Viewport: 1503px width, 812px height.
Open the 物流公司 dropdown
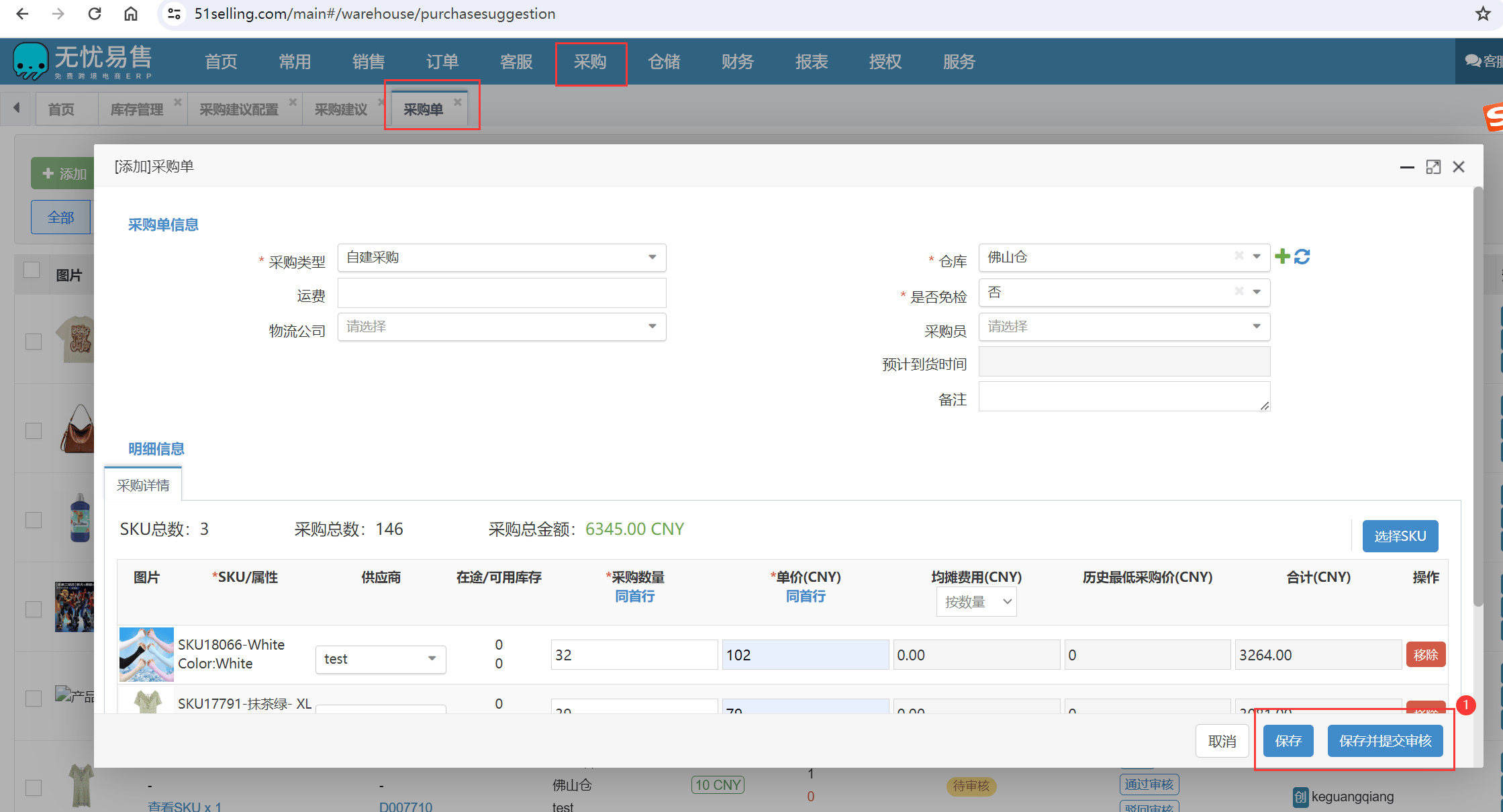tap(501, 327)
